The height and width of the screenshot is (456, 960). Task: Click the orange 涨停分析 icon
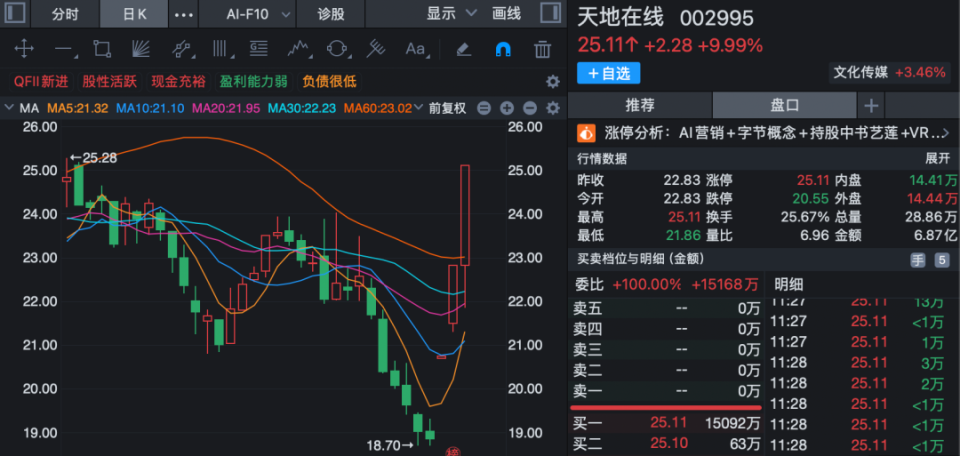587,132
